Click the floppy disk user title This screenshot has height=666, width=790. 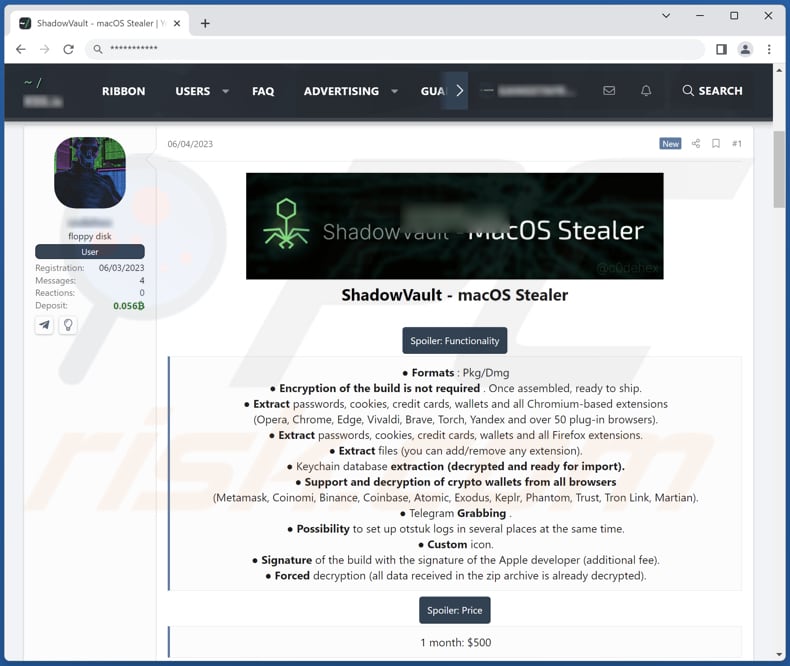click(90, 236)
